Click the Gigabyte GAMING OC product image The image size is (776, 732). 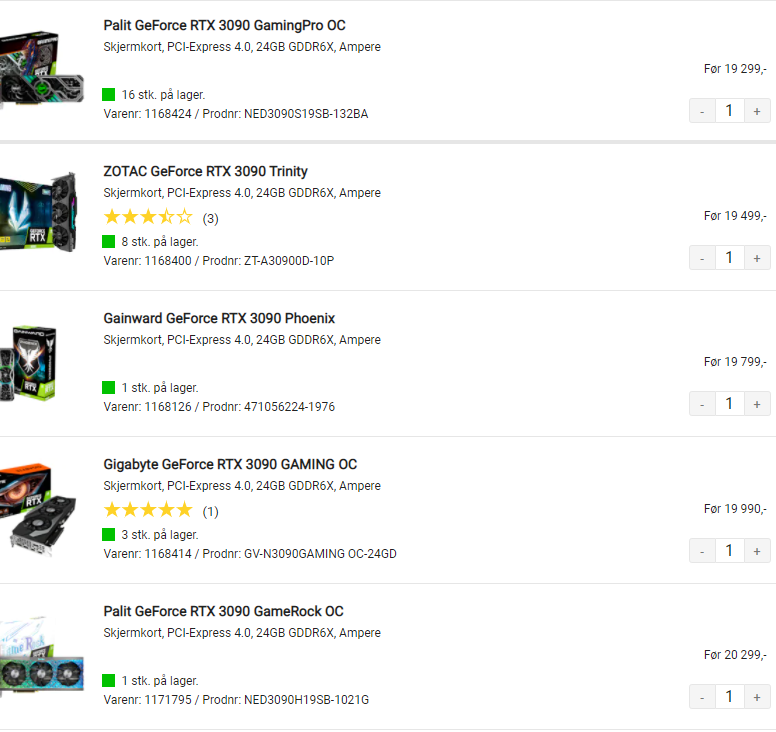[x=38, y=510]
